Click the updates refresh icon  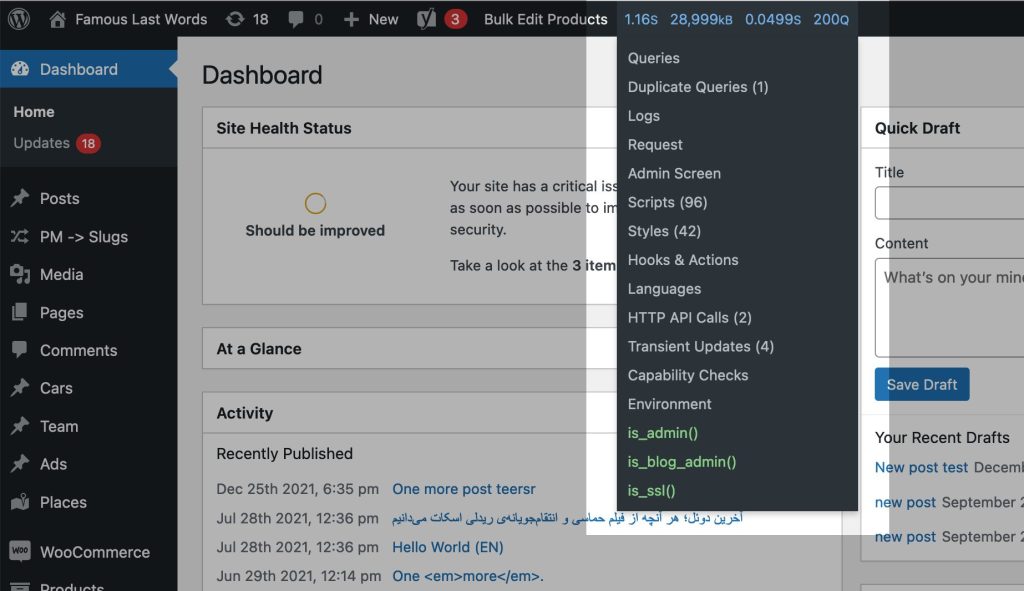tap(234, 19)
